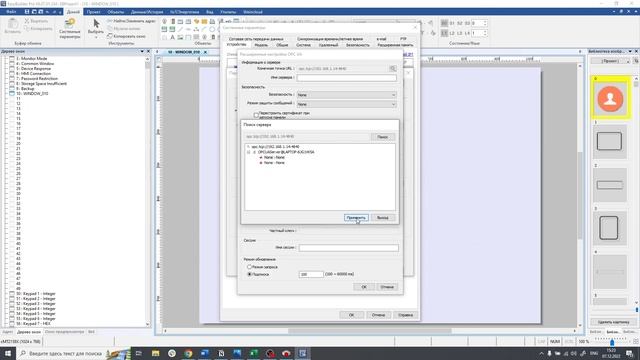Switch to the Общие tab
The width and height of the screenshot is (640, 360).
coord(282,45)
